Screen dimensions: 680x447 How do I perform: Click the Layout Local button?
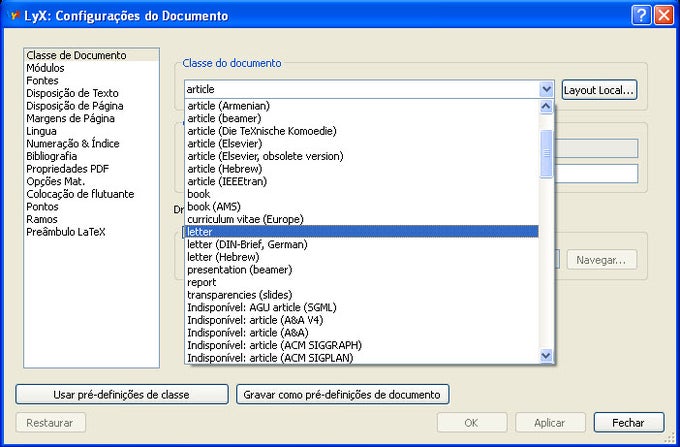(599, 90)
